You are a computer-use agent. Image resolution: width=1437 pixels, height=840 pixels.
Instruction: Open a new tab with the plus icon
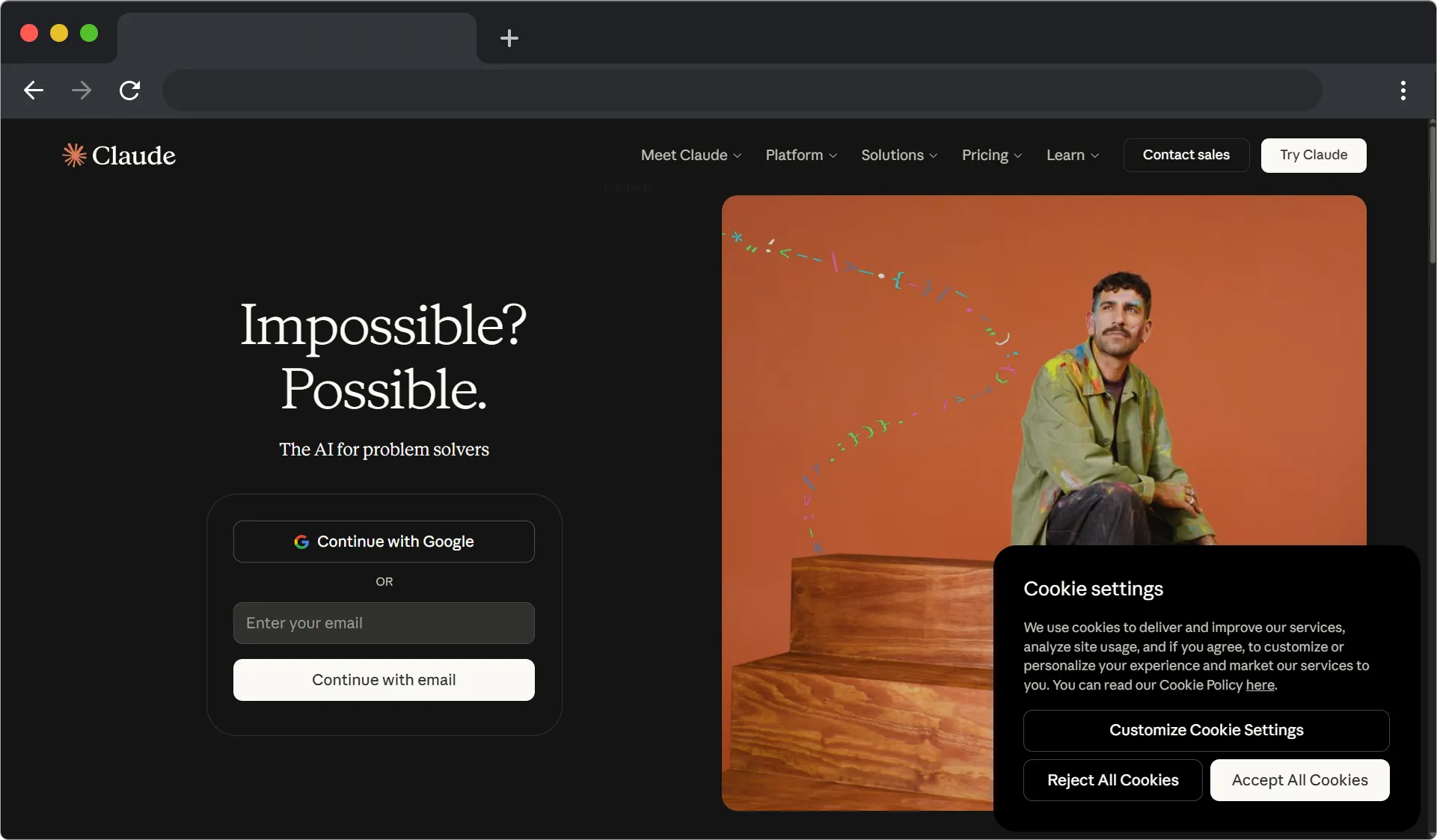[x=509, y=38]
